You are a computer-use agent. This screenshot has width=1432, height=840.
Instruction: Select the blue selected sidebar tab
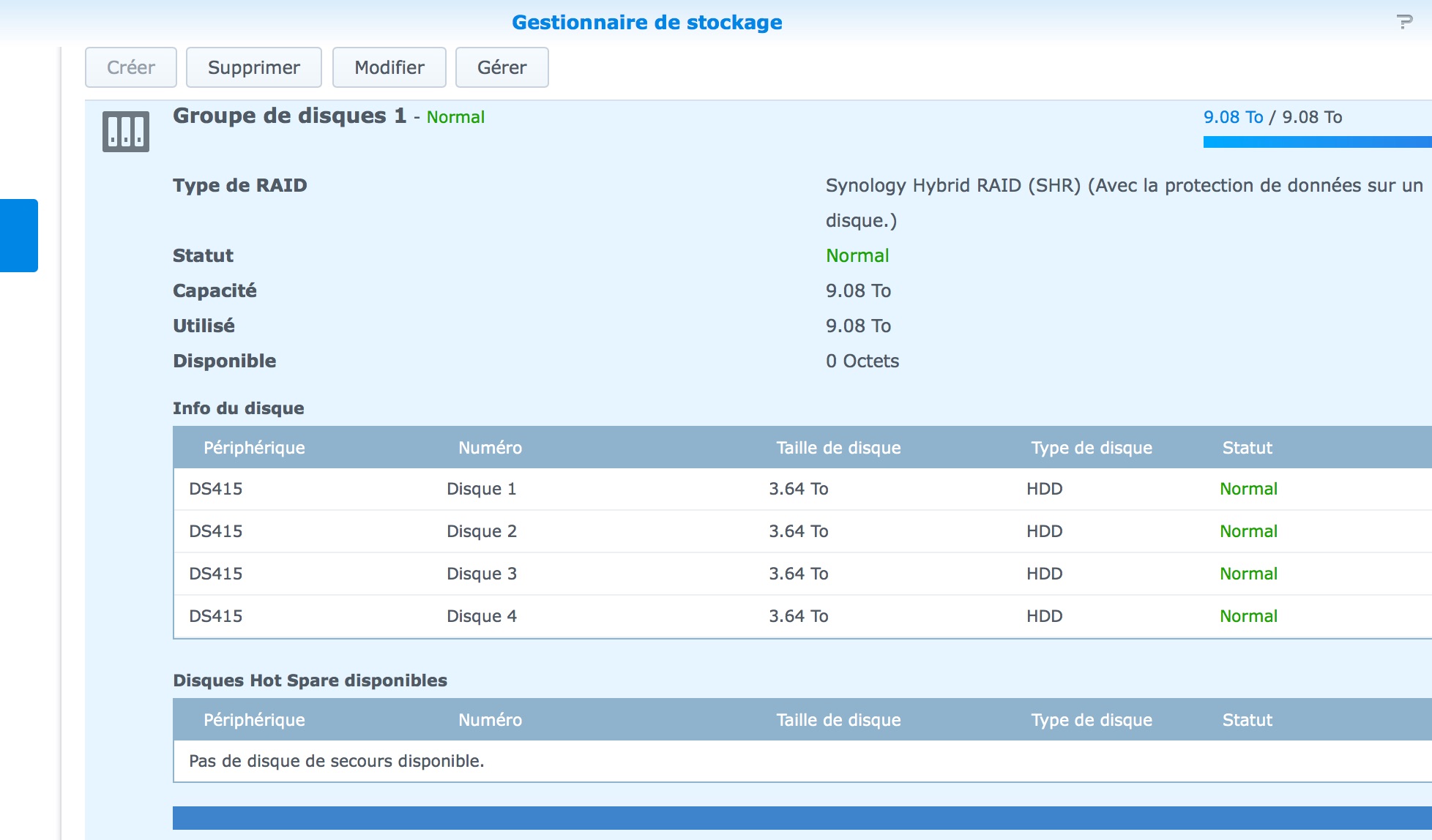click(x=19, y=236)
